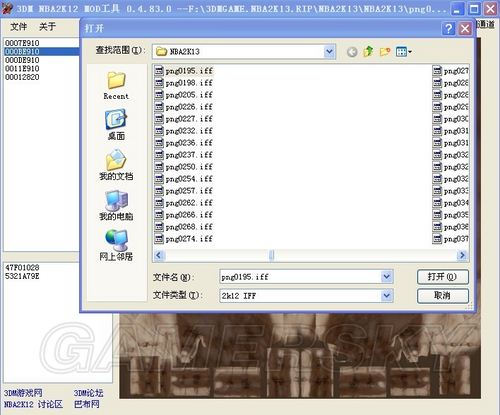500x415 pixels.
Task: Open the 文件 menu in main window
Action: [x=19, y=26]
